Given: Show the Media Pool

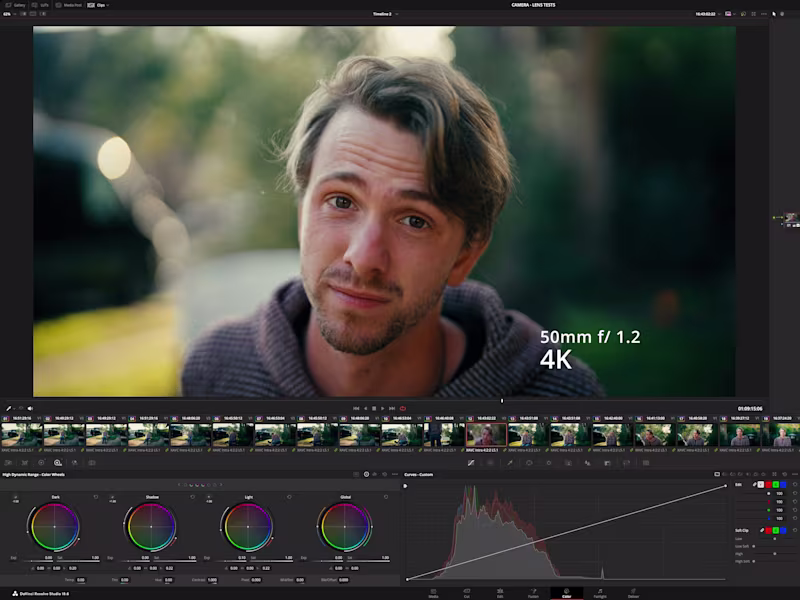Looking at the screenshot, I should (x=70, y=5).
